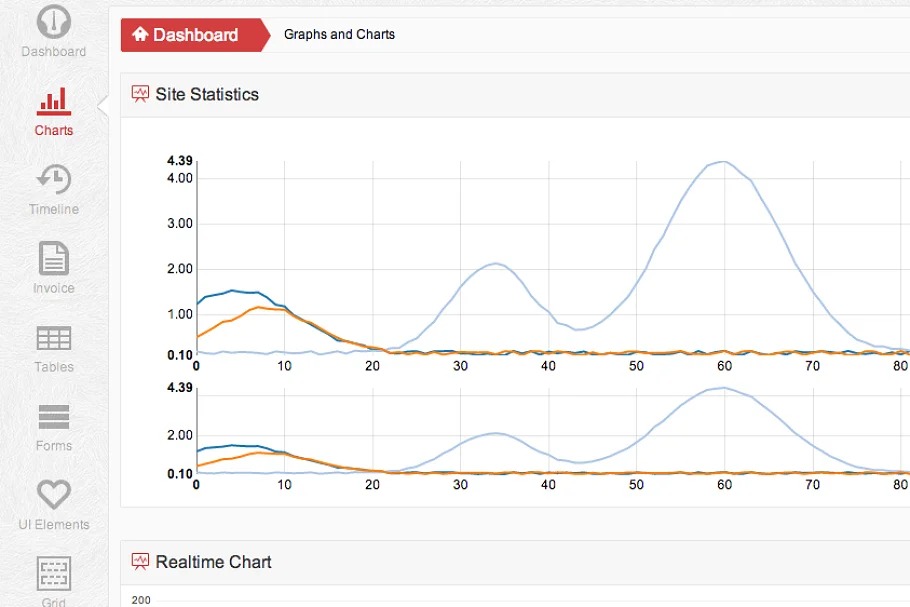
Task: Click the Site Statistics panel title
Action: point(207,95)
